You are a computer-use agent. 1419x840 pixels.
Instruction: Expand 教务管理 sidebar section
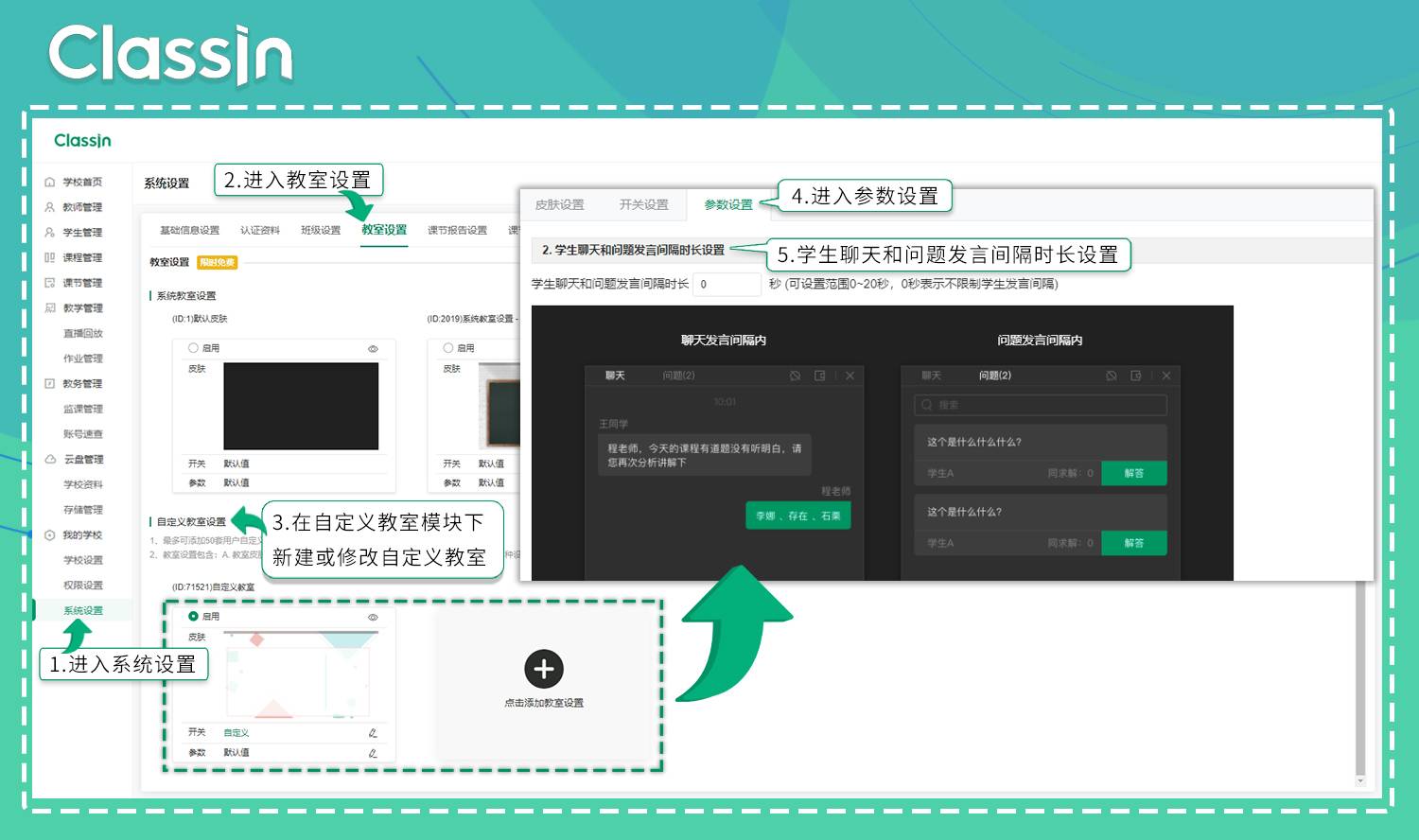pyautogui.click(x=82, y=384)
